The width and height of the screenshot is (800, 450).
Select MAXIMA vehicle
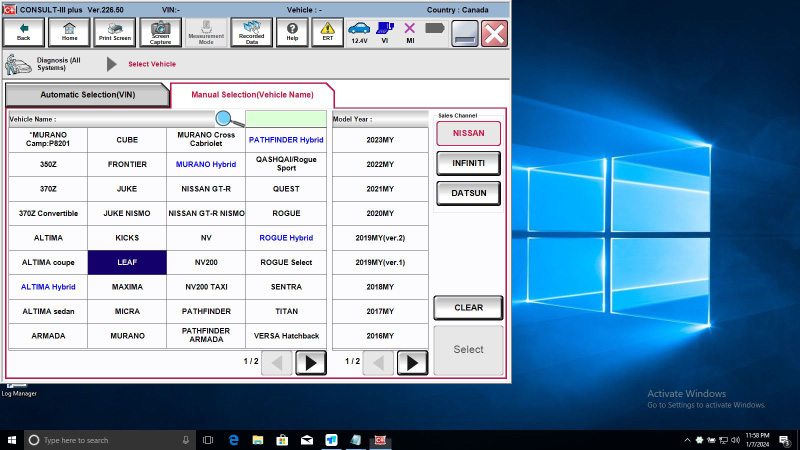pyautogui.click(x=127, y=287)
